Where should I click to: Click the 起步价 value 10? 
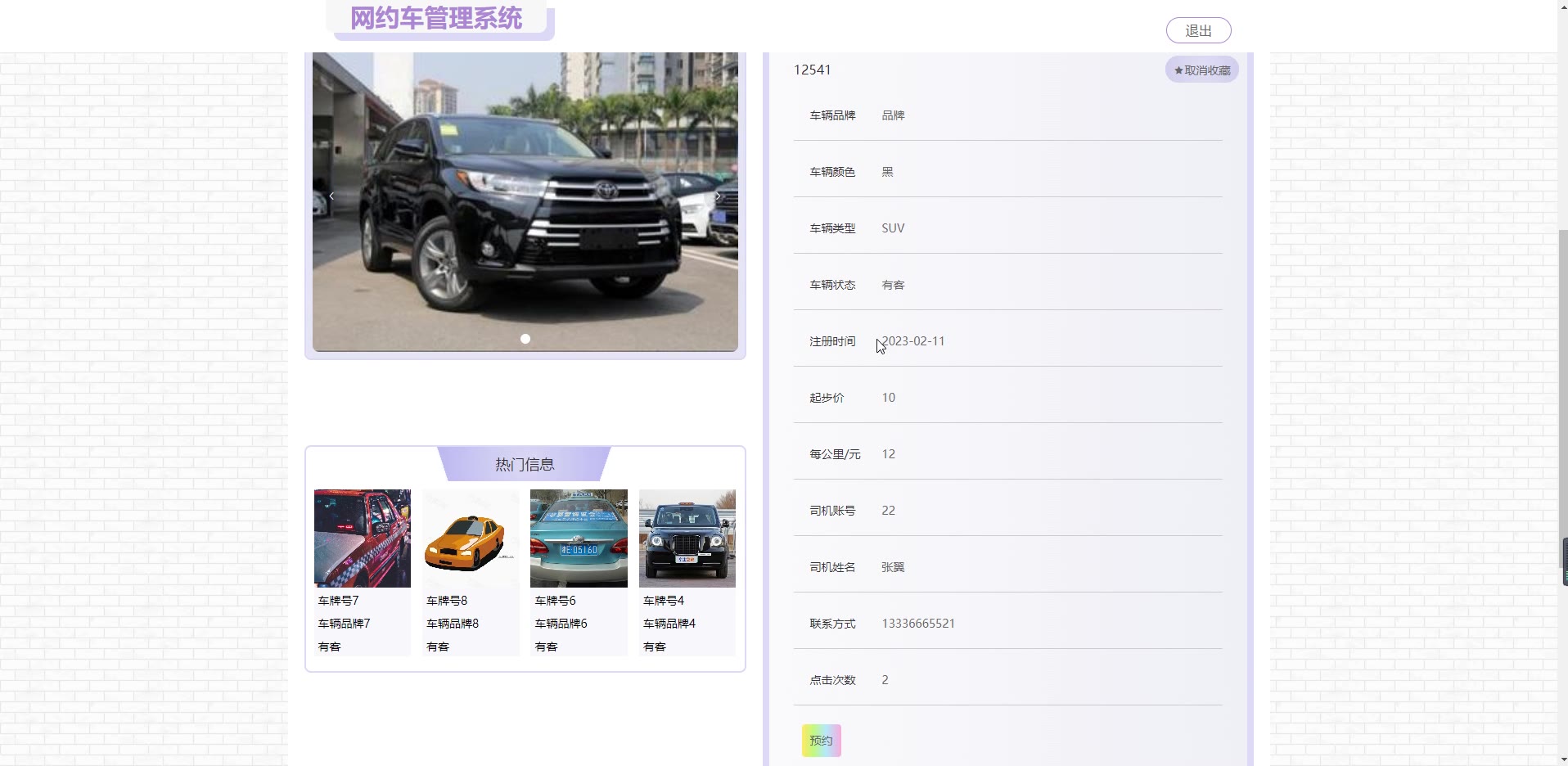pyautogui.click(x=888, y=398)
